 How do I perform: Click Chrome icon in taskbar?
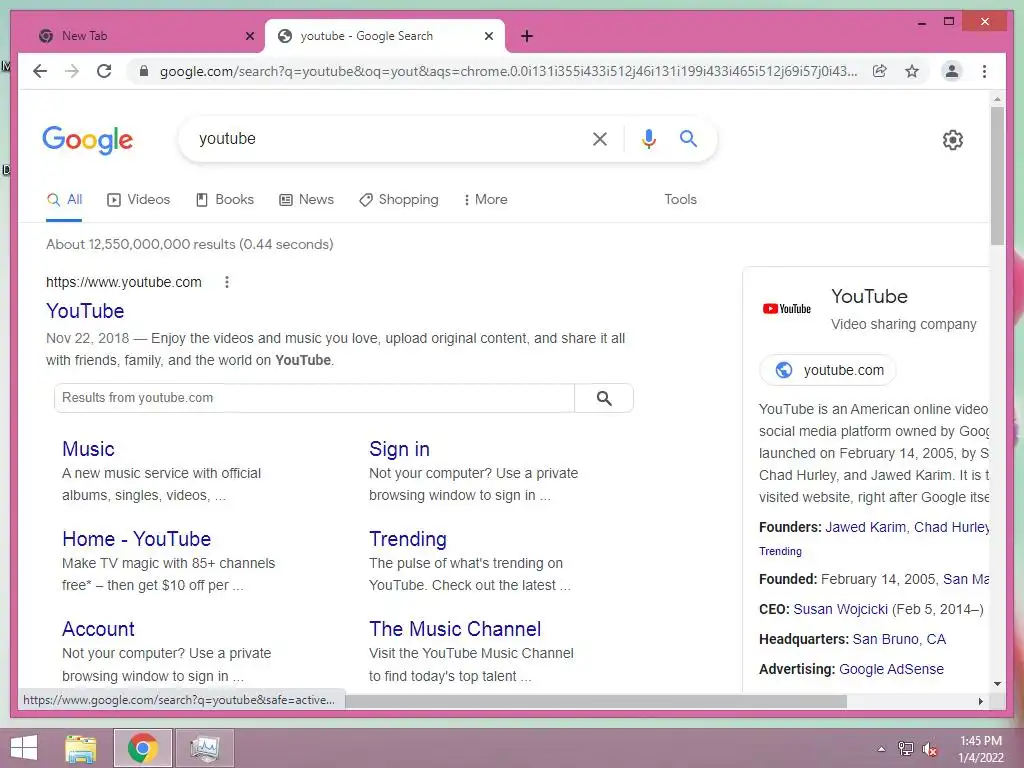coord(143,748)
